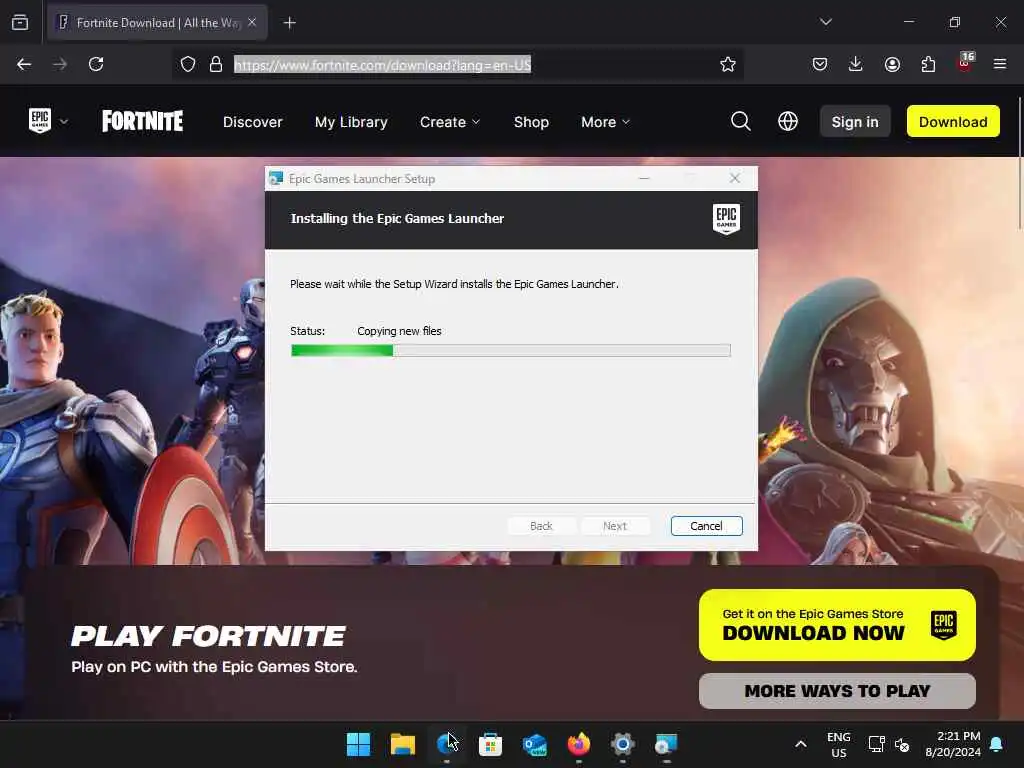
Task: Click yellow Download button in navbar
Action: pos(953,121)
